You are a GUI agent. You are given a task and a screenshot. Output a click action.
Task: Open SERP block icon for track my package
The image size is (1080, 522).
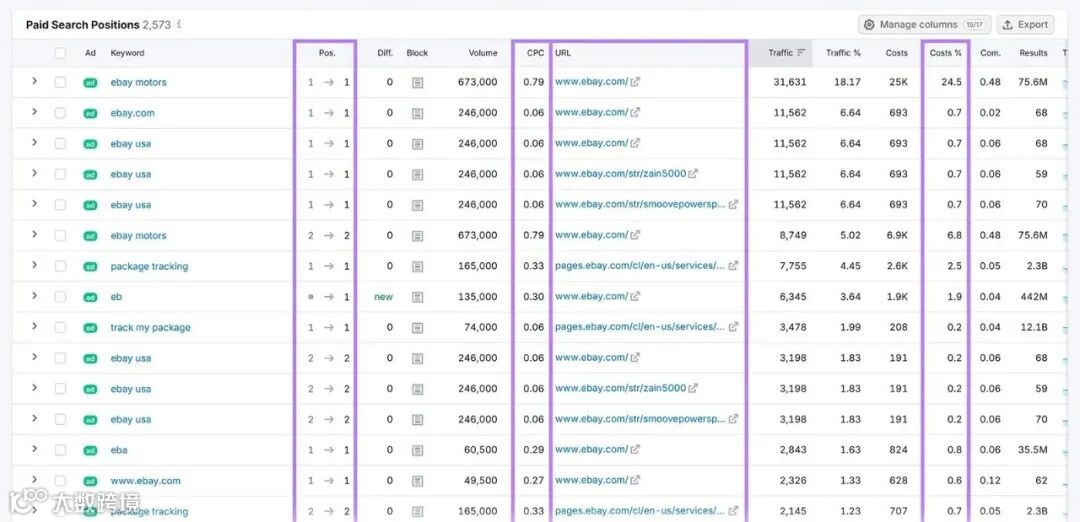417,328
